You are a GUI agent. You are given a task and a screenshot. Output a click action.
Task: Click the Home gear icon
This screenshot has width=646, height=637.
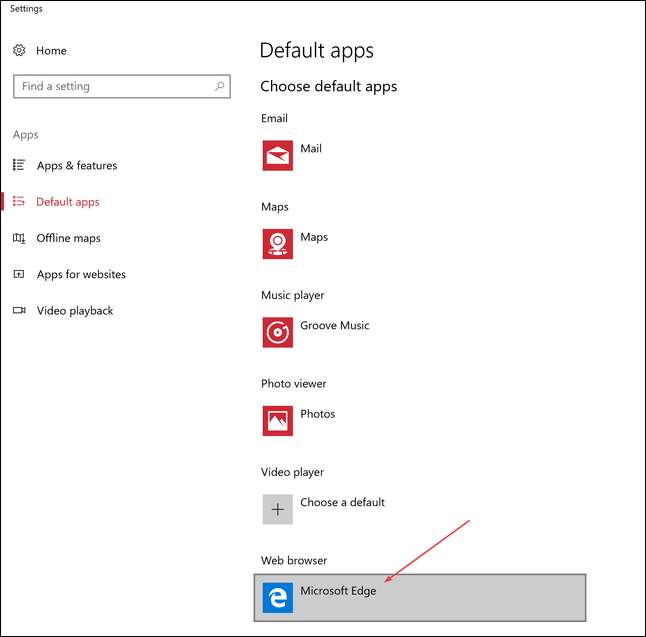pos(19,50)
